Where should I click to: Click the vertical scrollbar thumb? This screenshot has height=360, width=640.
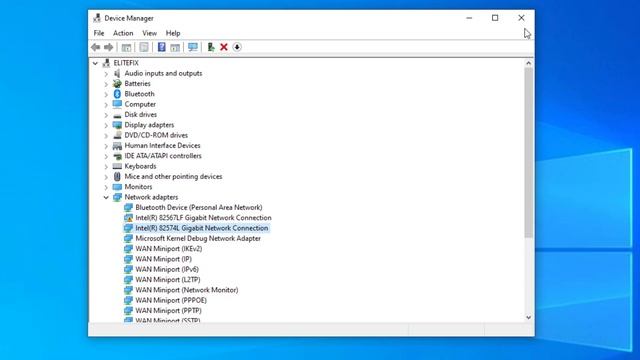tap(529, 153)
